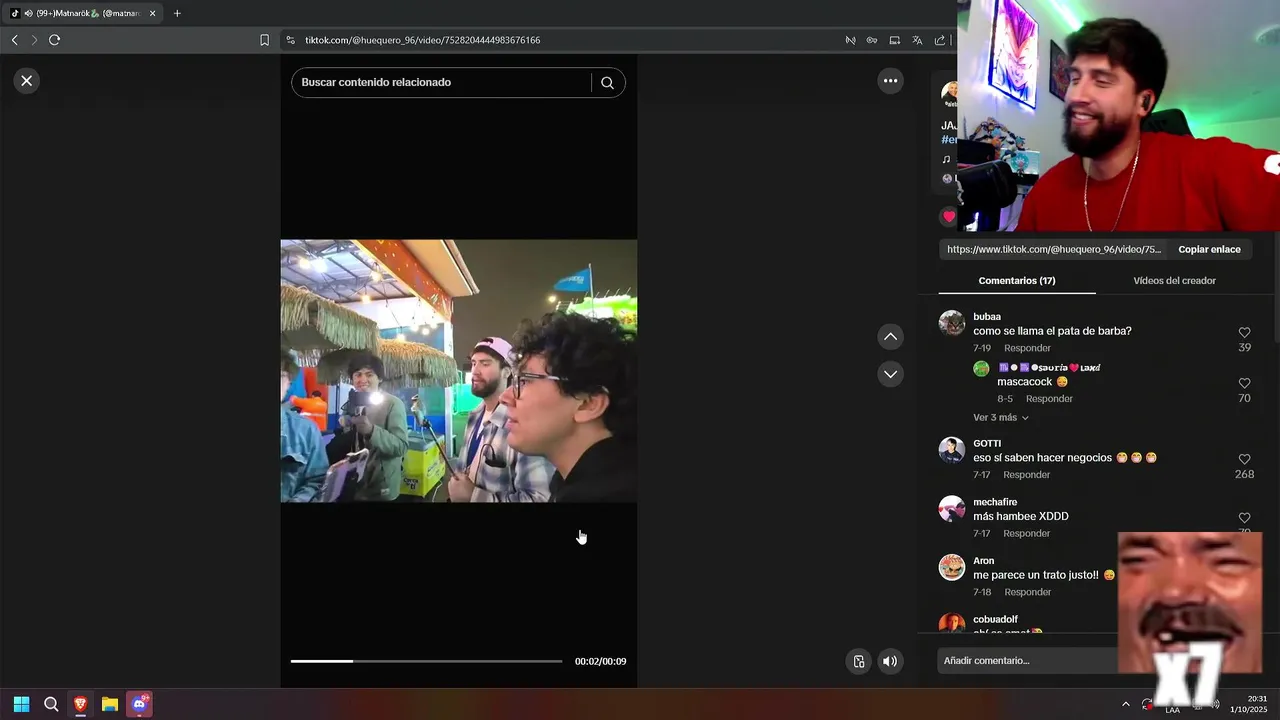The width and height of the screenshot is (1280, 720).
Task: Open GOTTI's profile avatar
Action: click(951, 450)
